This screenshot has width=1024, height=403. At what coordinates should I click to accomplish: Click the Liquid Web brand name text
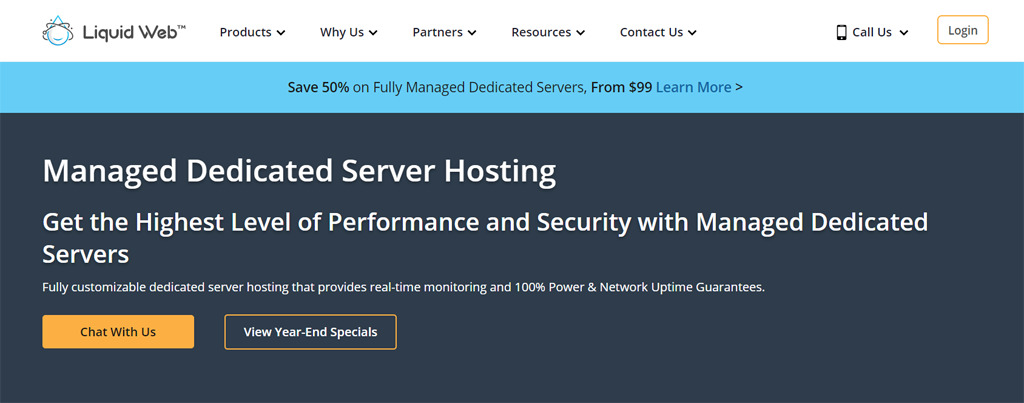coord(134,31)
